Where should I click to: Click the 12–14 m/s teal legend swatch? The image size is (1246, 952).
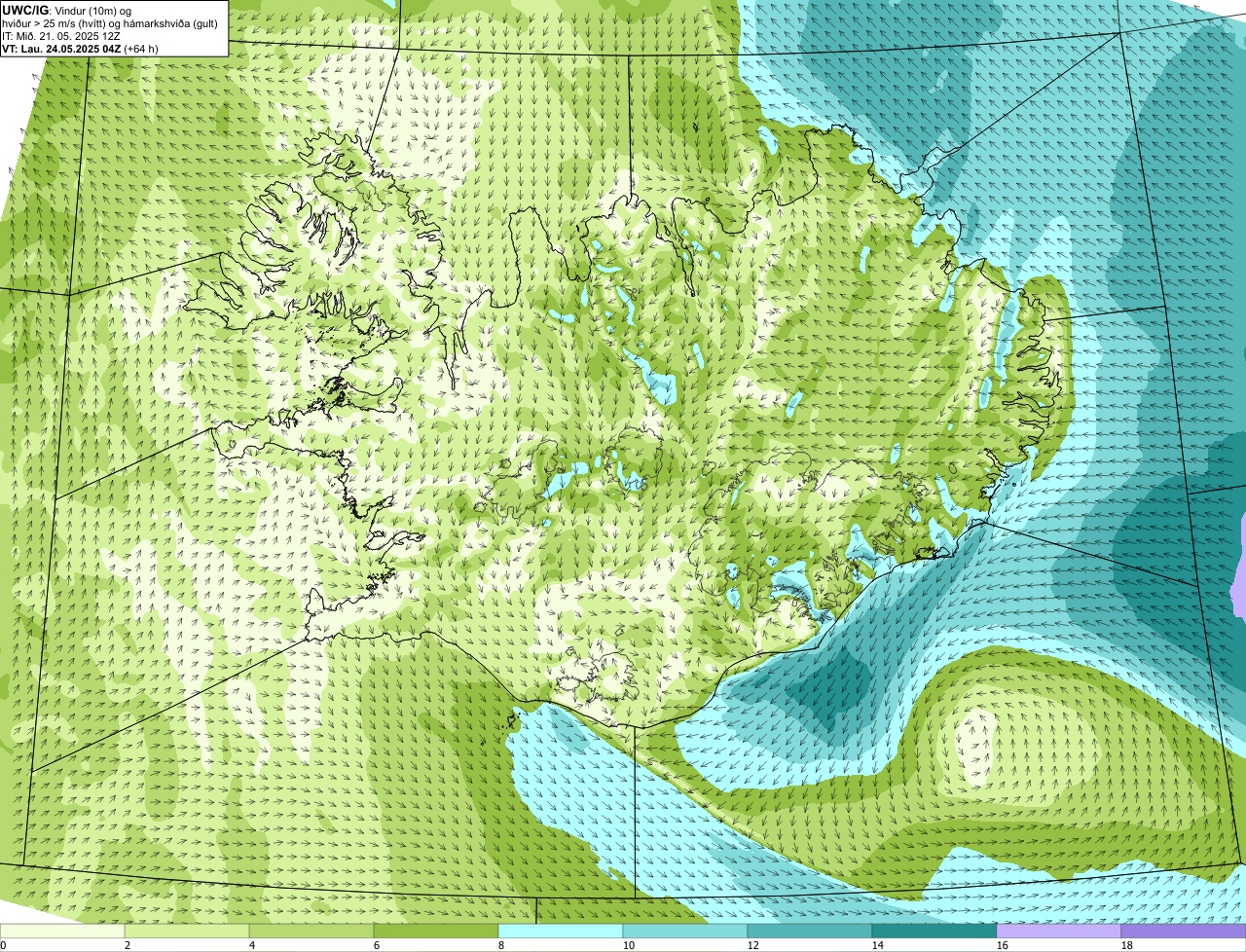click(810, 932)
